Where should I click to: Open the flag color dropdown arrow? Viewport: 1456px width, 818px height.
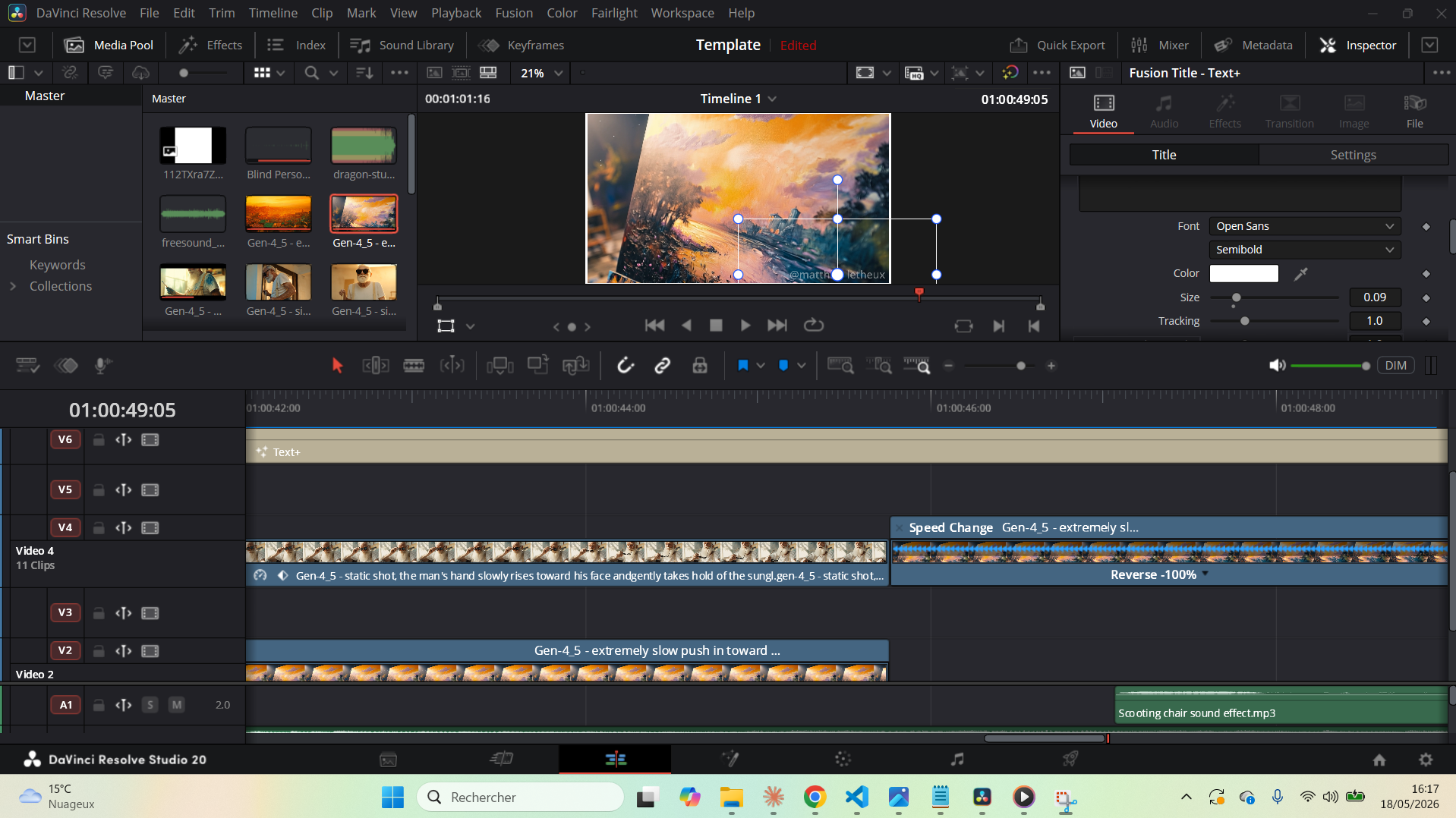click(761, 366)
